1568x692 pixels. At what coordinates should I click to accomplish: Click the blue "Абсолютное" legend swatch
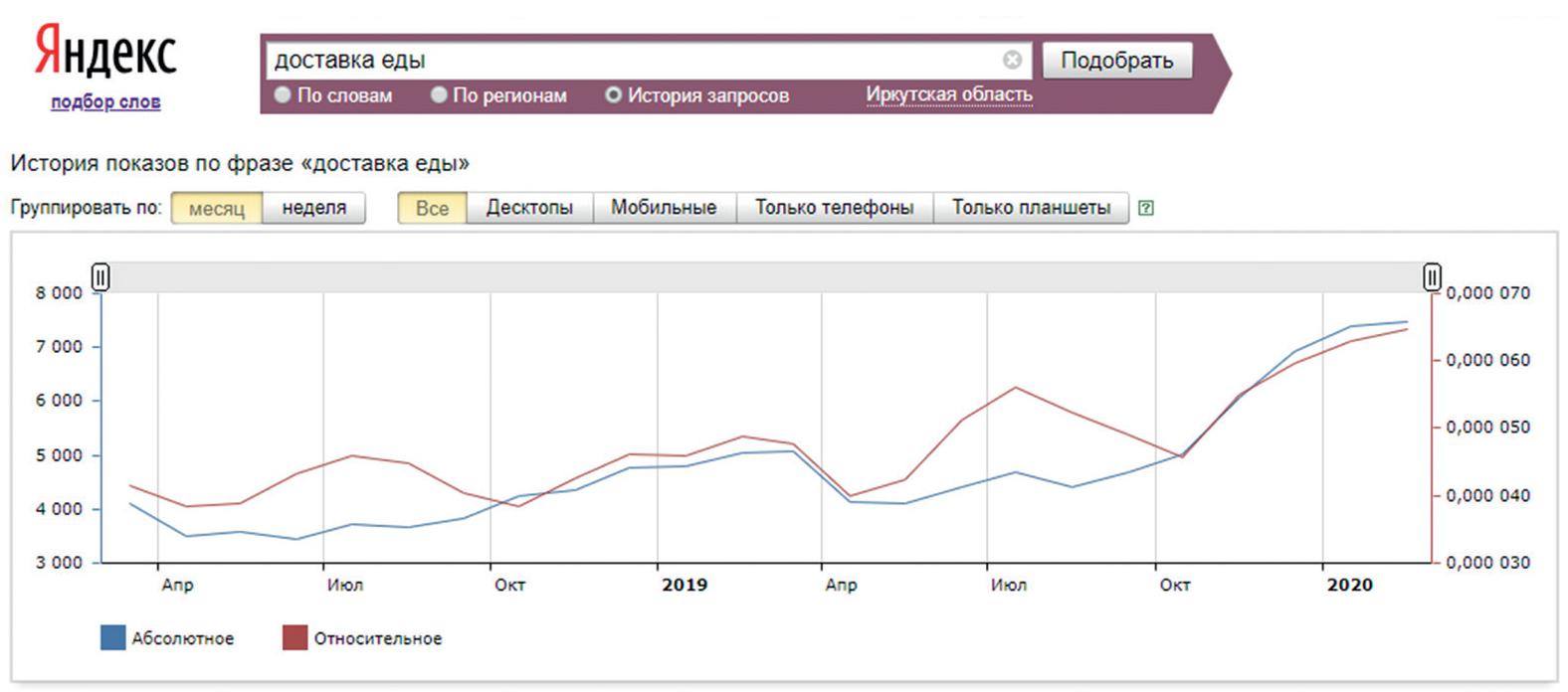pyautogui.click(x=112, y=638)
